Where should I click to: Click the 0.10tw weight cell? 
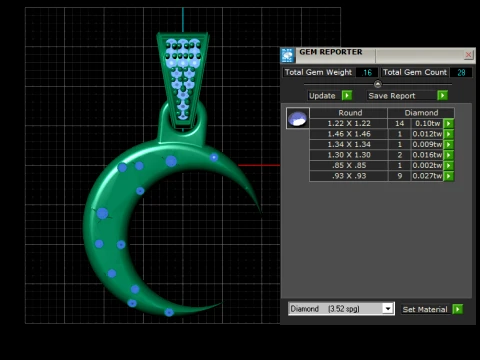[427, 123]
